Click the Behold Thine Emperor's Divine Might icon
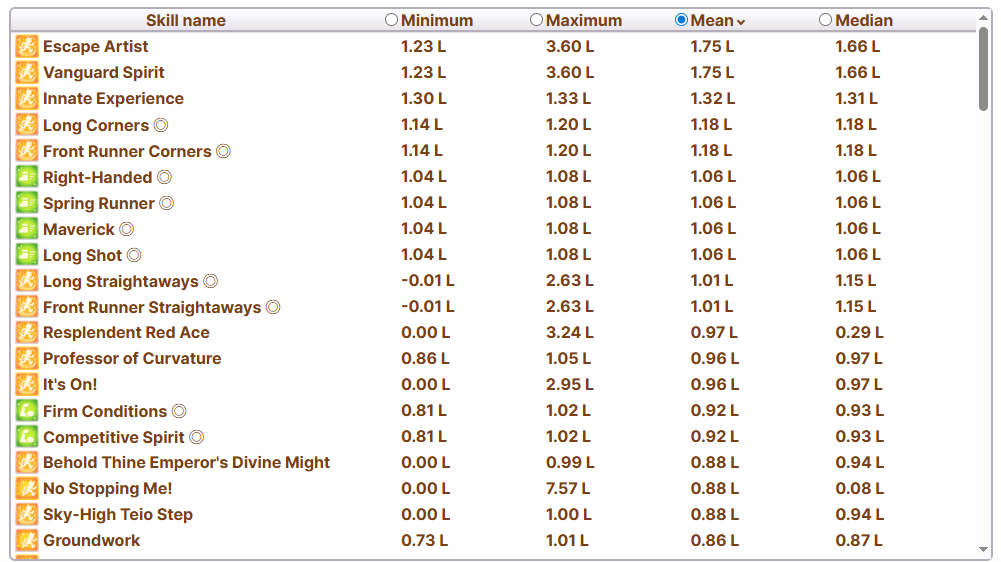This screenshot has width=1001, height=562. tap(27, 463)
